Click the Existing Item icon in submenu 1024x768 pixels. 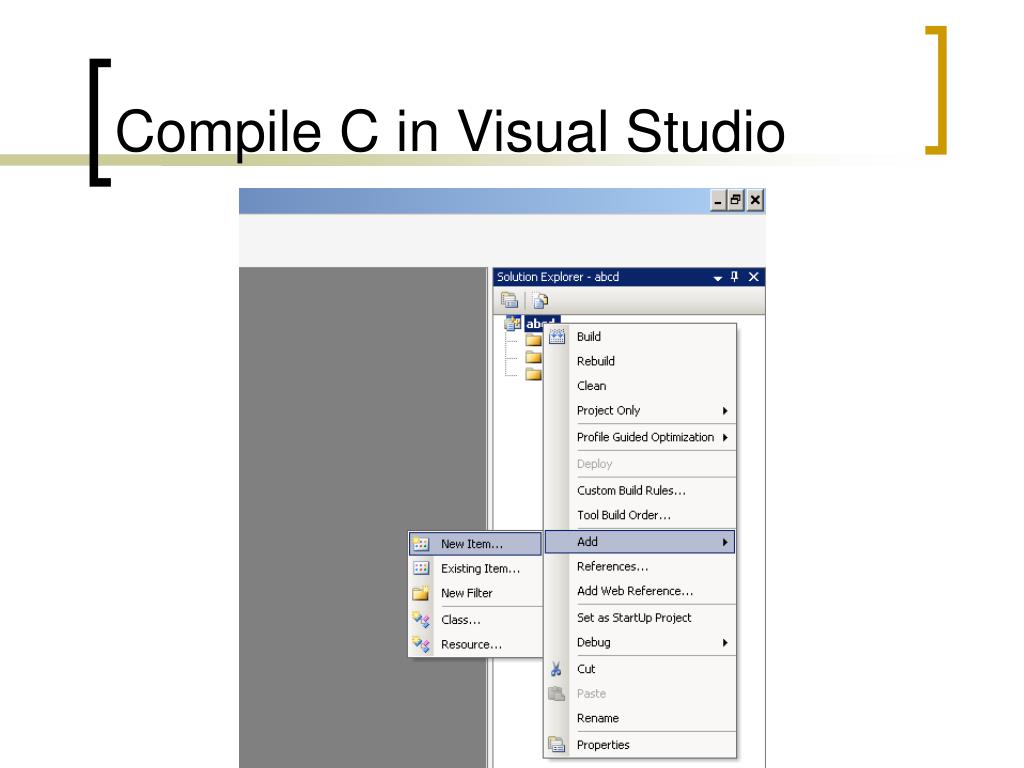point(421,568)
